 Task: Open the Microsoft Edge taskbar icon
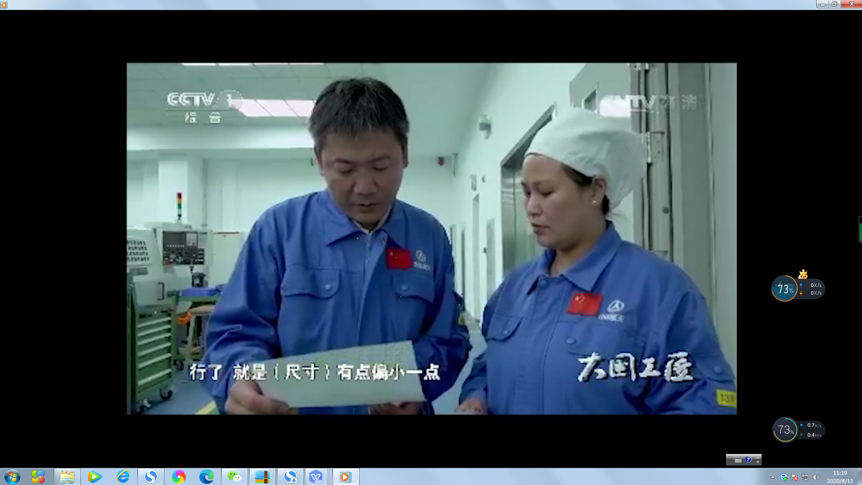[206, 477]
